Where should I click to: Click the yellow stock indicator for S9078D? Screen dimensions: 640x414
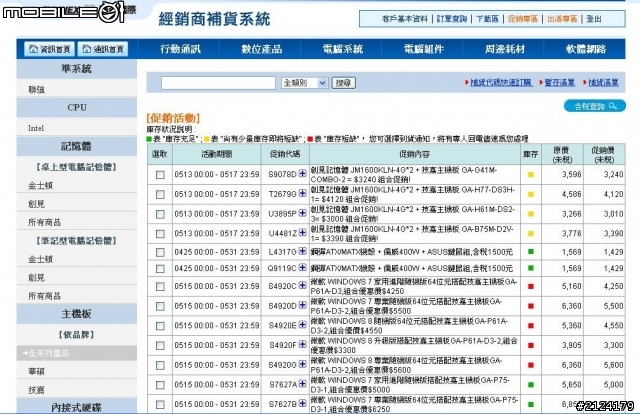point(531,175)
